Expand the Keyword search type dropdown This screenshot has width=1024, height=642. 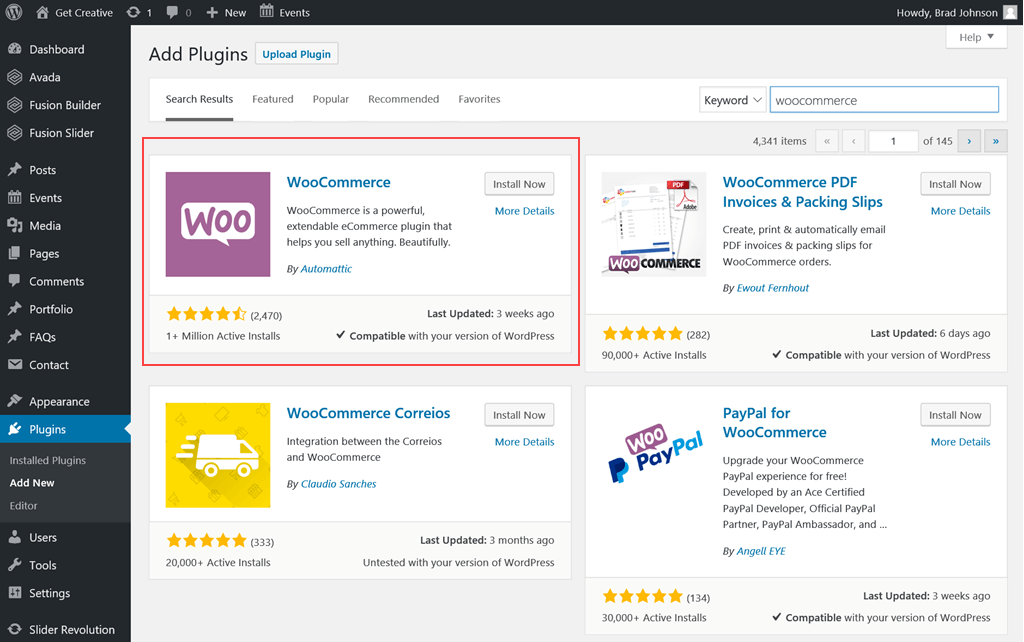(732, 100)
